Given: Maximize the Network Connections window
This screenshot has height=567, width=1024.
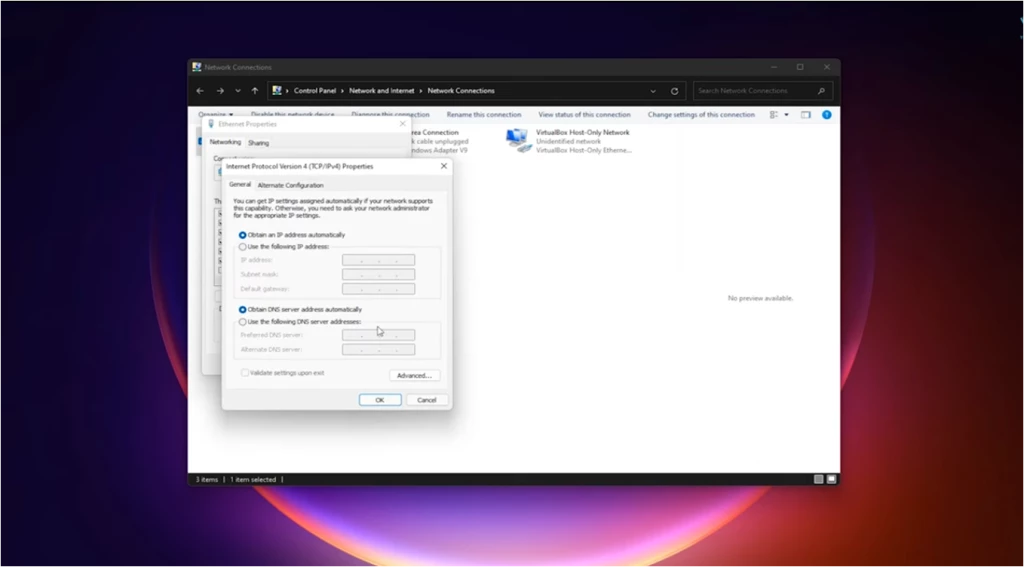Looking at the screenshot, I should tap(800, 67).
